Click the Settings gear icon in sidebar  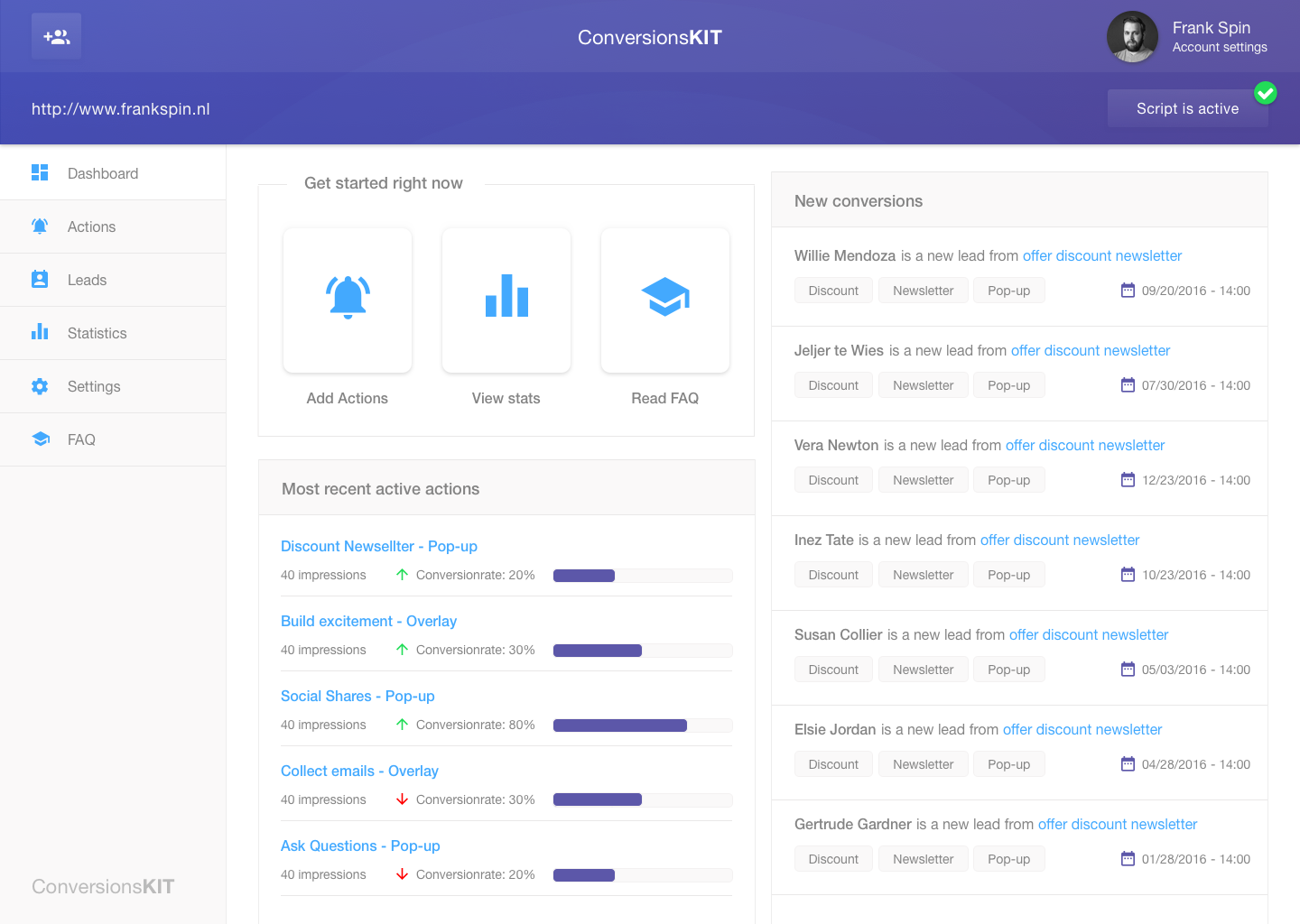click(40, 385)
